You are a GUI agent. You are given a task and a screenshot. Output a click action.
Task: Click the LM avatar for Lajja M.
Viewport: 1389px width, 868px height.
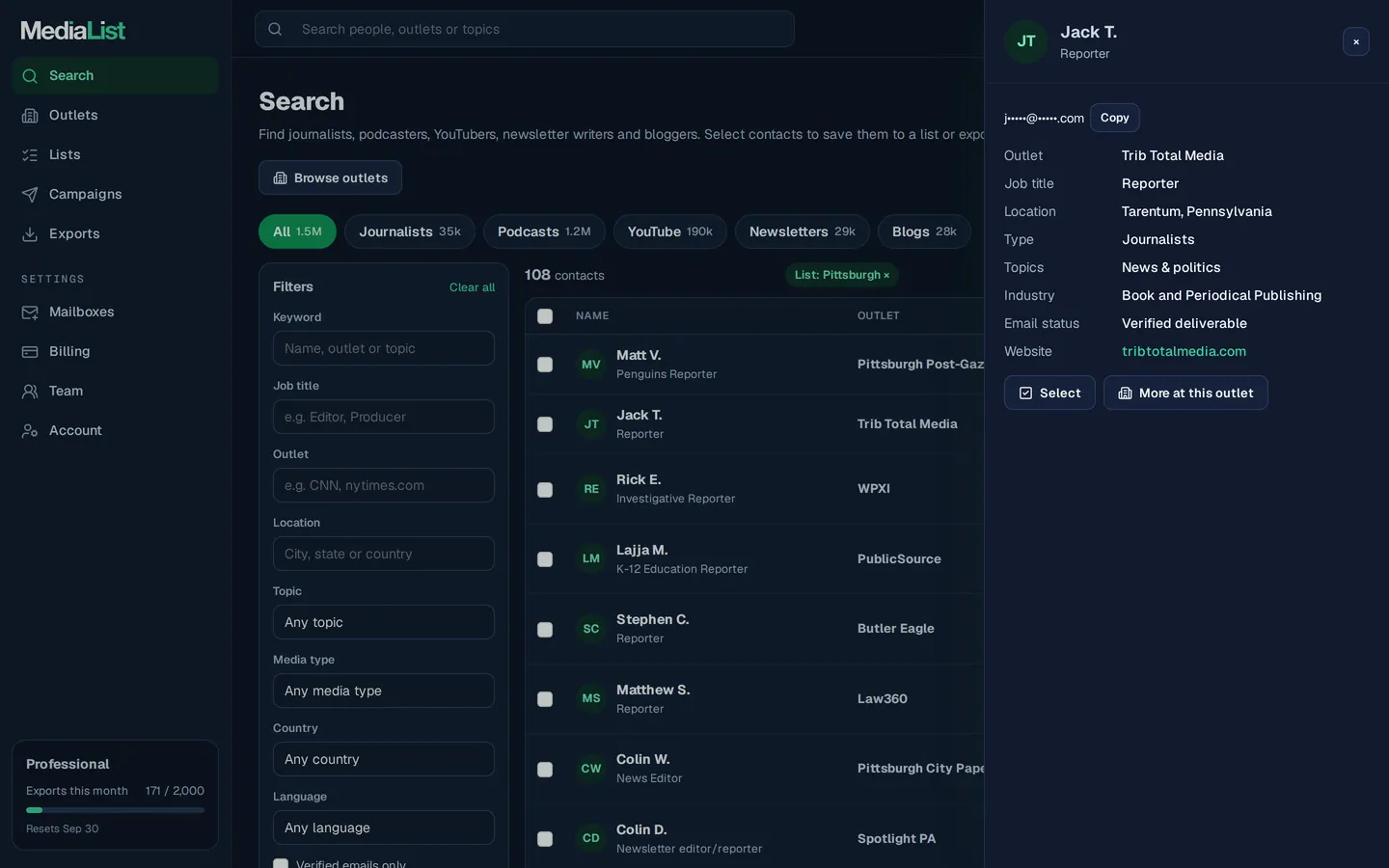click(x=591, y=558)
